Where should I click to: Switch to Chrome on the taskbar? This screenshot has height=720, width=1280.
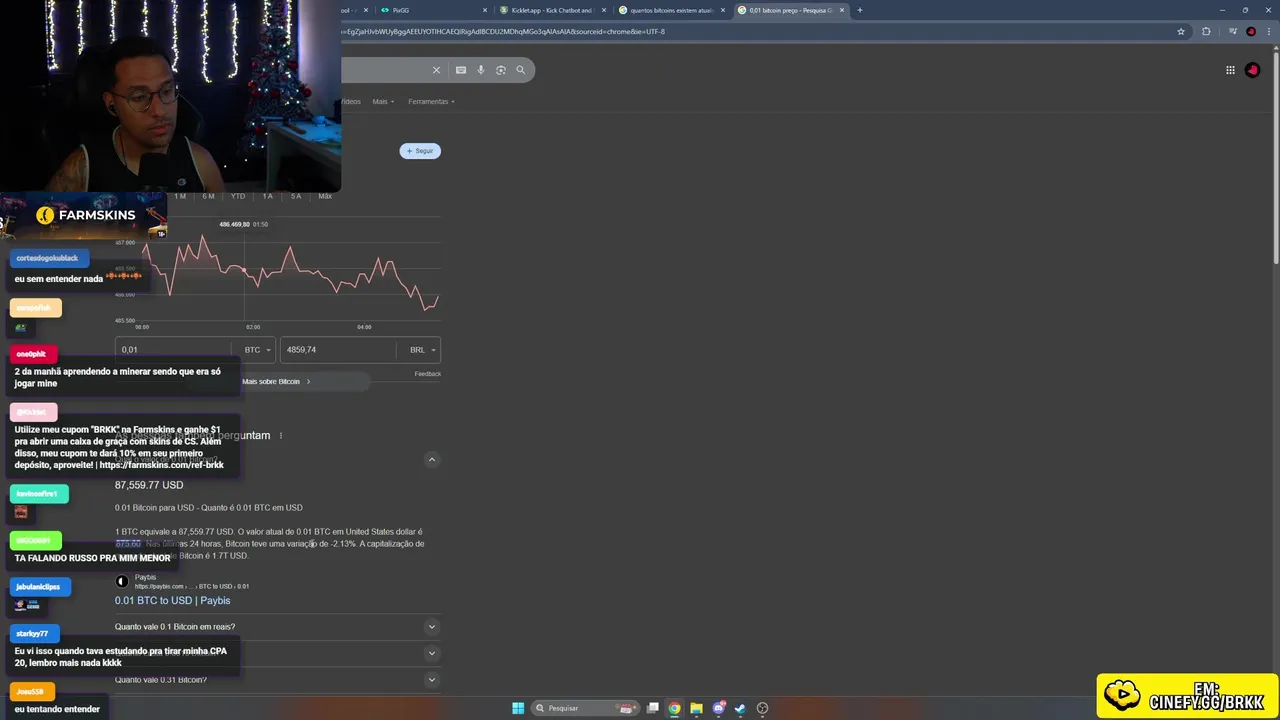pos(675,708)
